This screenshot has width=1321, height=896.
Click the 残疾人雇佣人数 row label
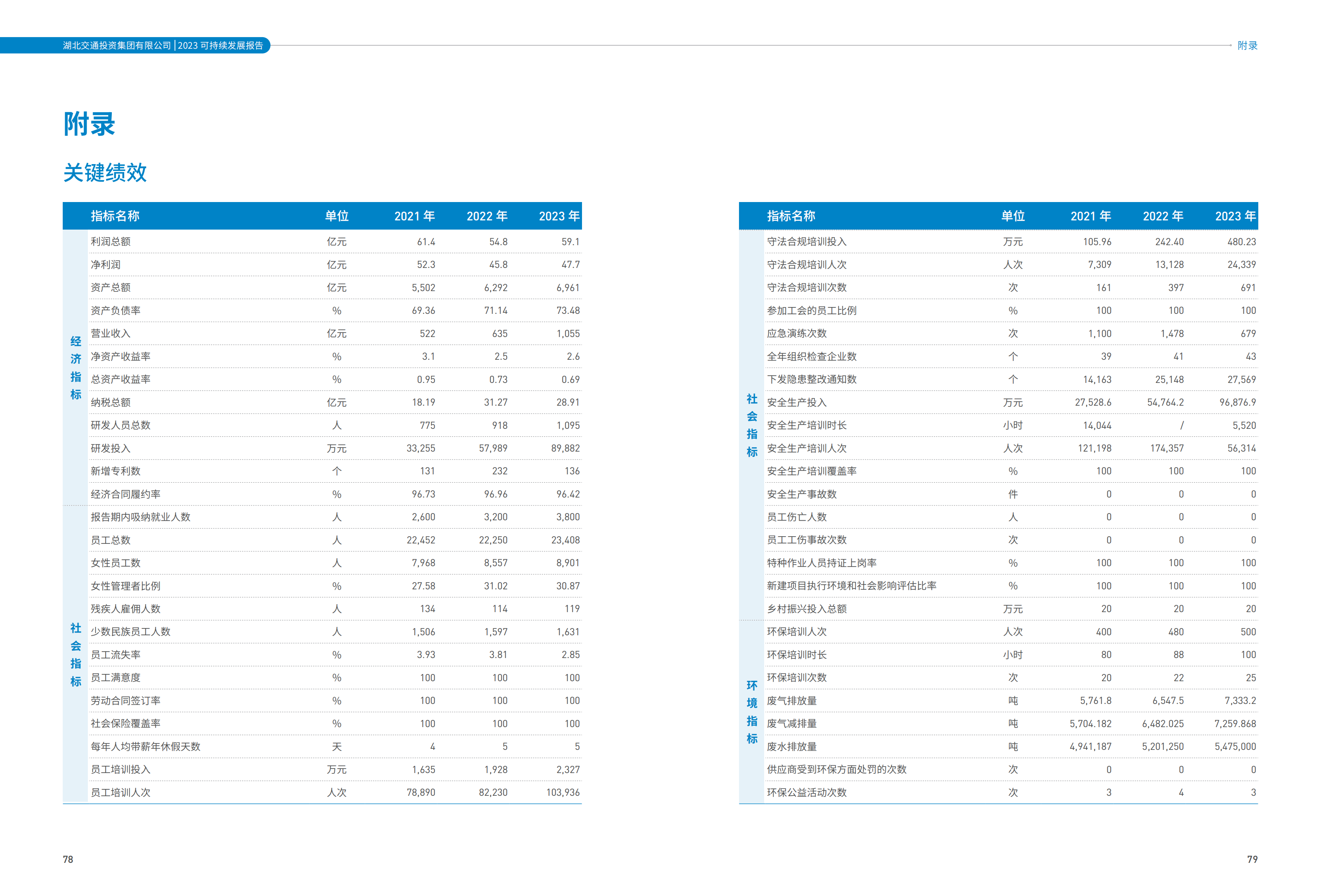click(x=125, y=609)
